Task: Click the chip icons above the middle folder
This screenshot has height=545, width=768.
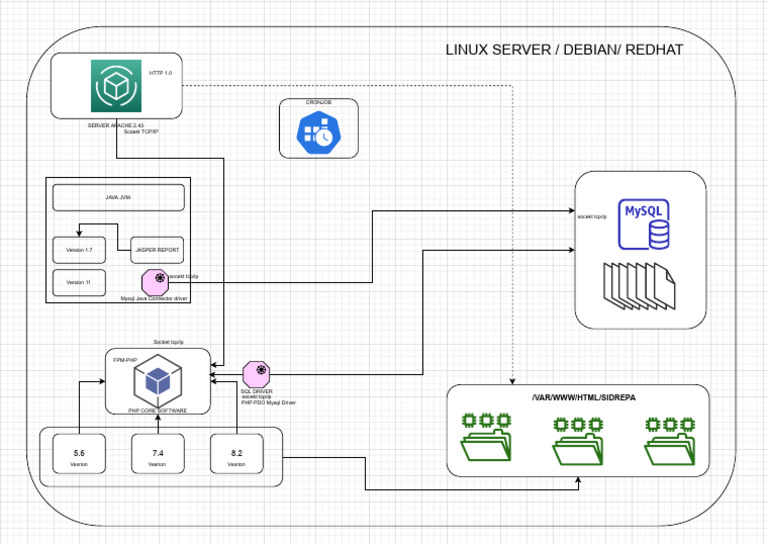Action: pyautogui.click(x=578, y=424)
